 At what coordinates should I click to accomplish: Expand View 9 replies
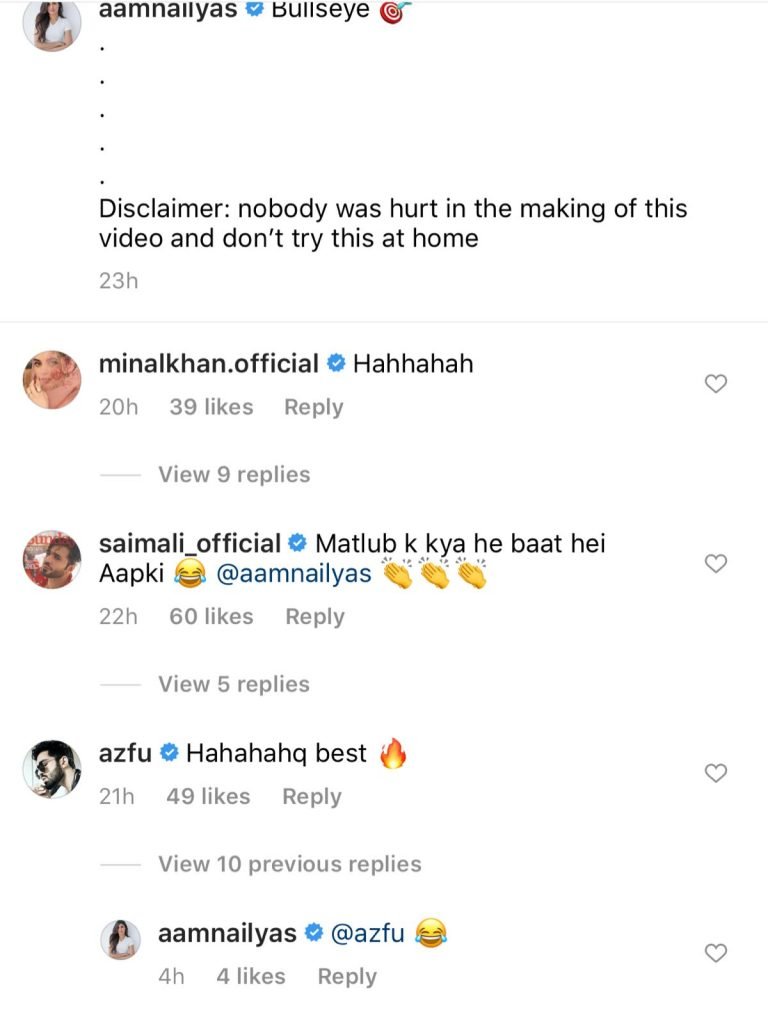point(234,474)
